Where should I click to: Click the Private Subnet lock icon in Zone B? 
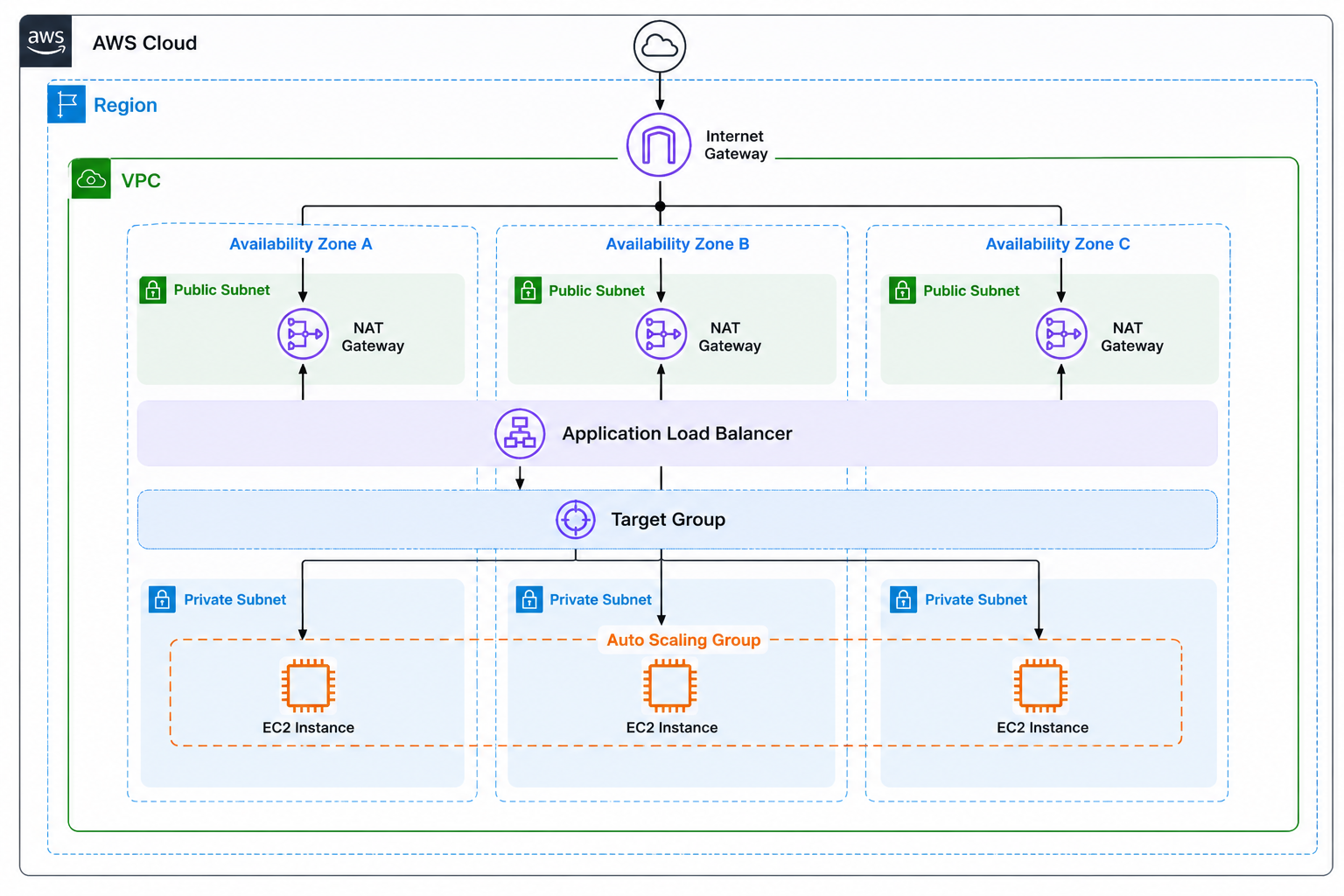[529, 599]
